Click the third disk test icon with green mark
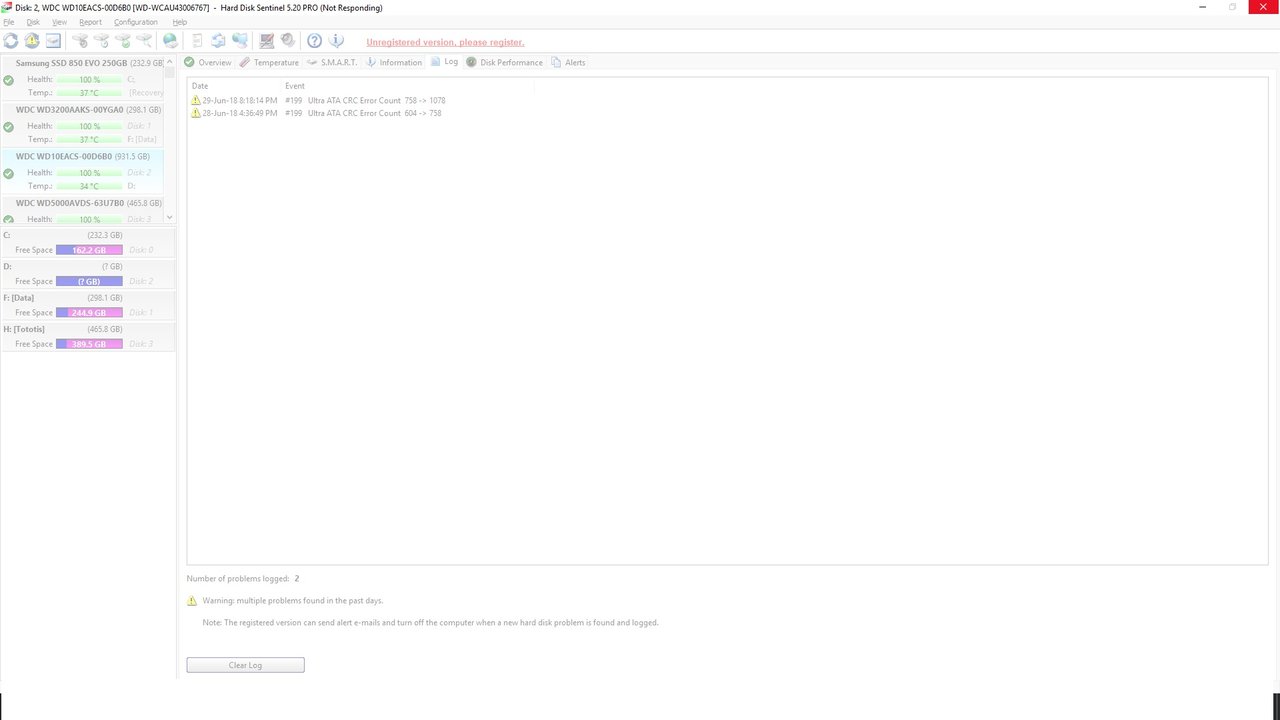 [123, 41]
